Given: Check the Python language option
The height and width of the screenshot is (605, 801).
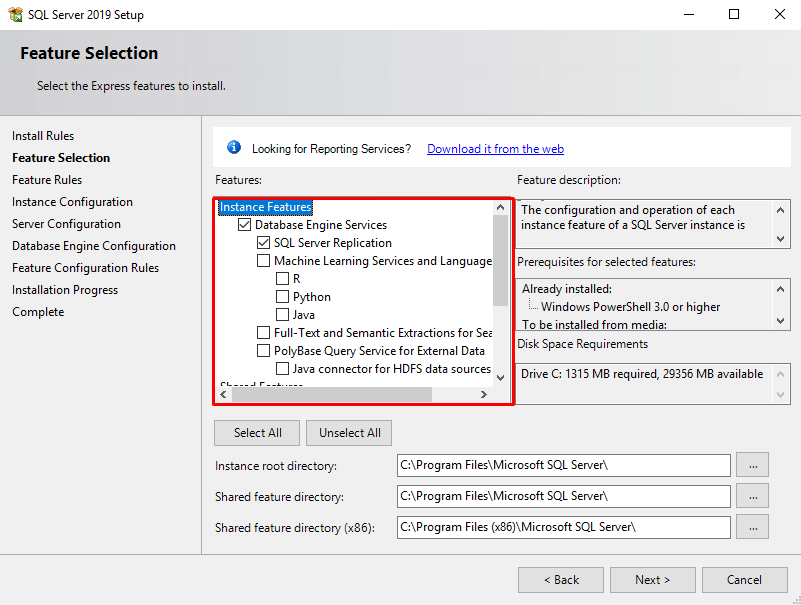Looking at the screenshot, I should [282, 296].
